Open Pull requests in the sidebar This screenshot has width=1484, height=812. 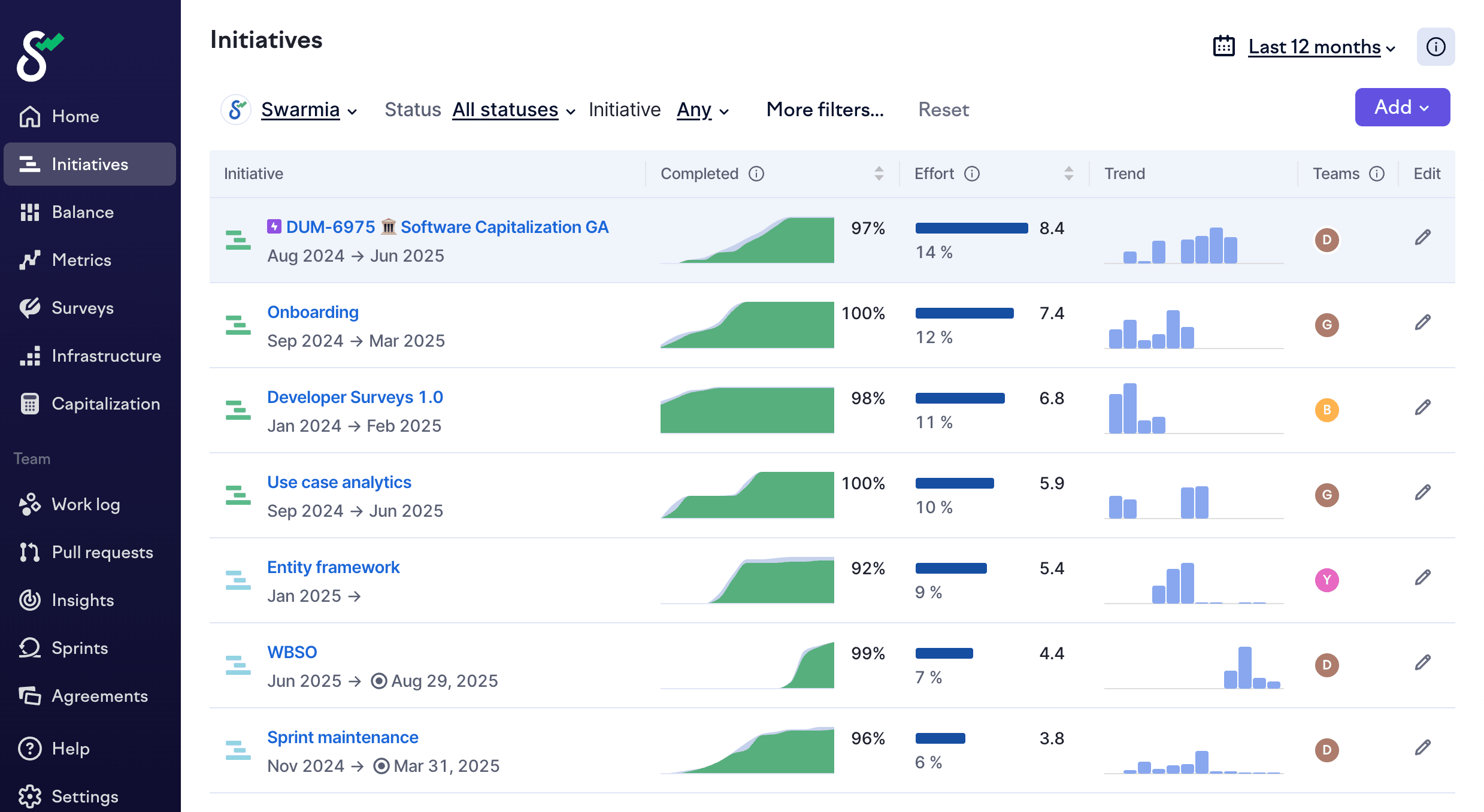coord(102,552)
